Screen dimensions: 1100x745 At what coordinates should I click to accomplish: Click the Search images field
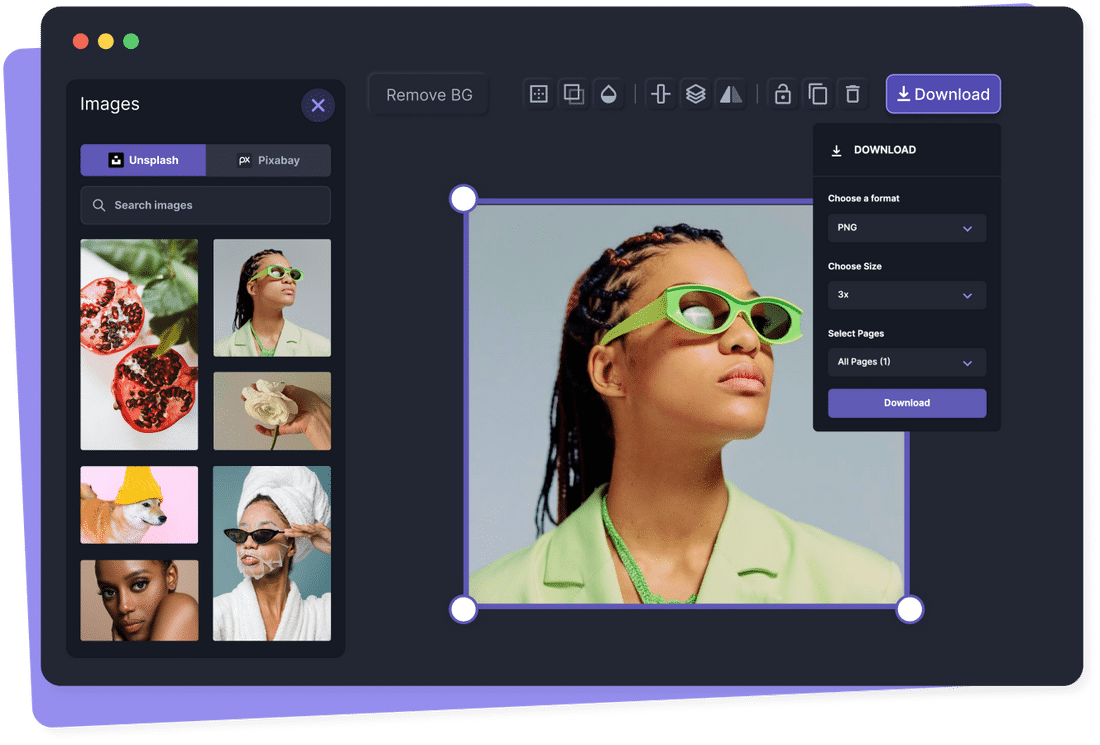click(x=206, y=205)
